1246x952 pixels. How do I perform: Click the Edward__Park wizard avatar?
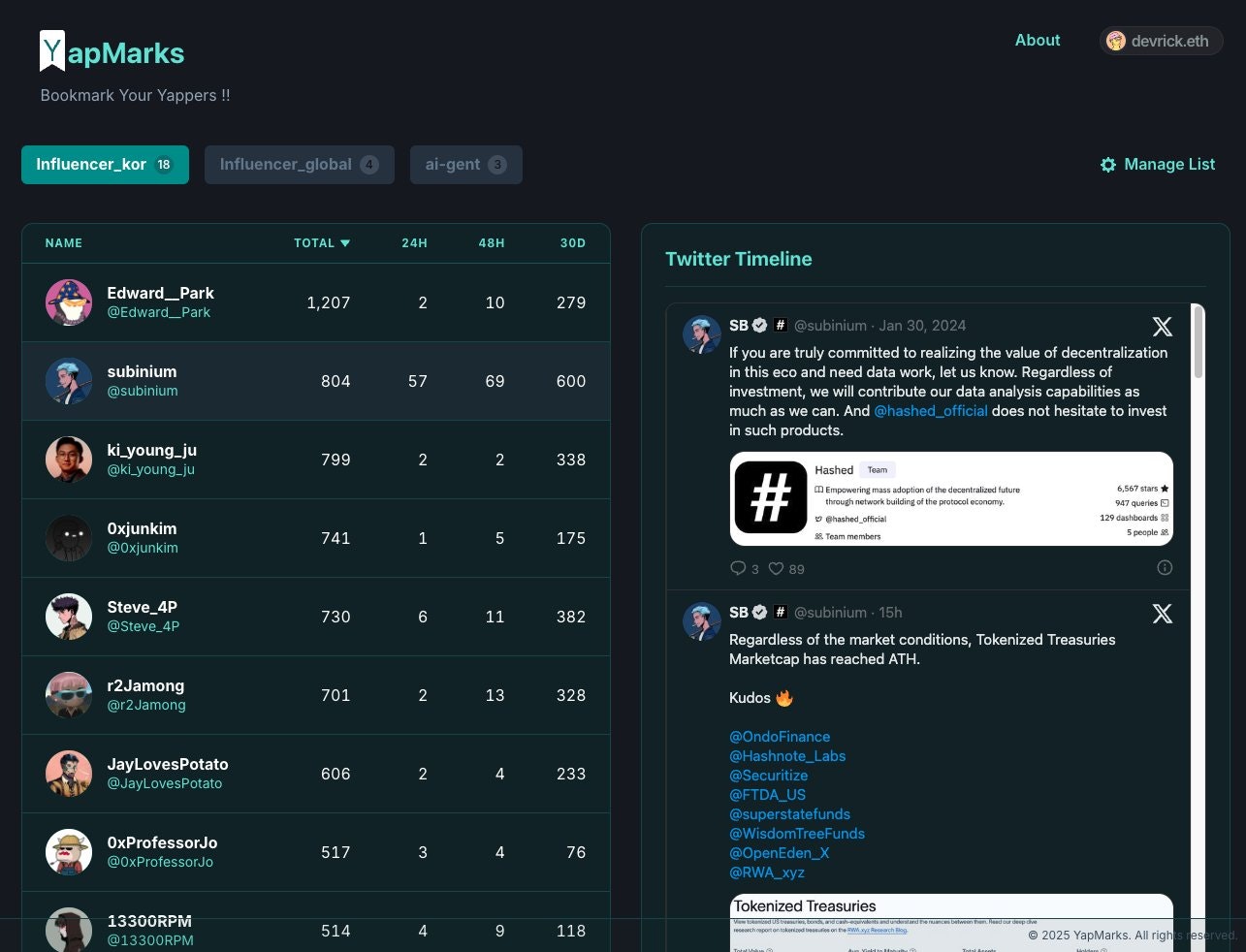point(69,302)
